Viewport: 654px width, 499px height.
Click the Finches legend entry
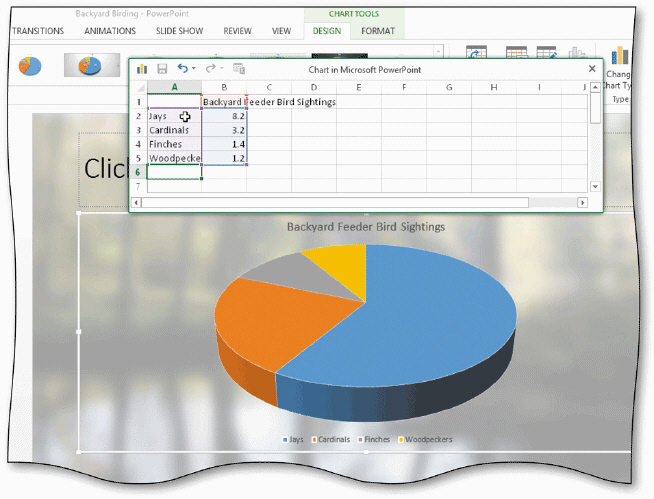coord(374,439)
